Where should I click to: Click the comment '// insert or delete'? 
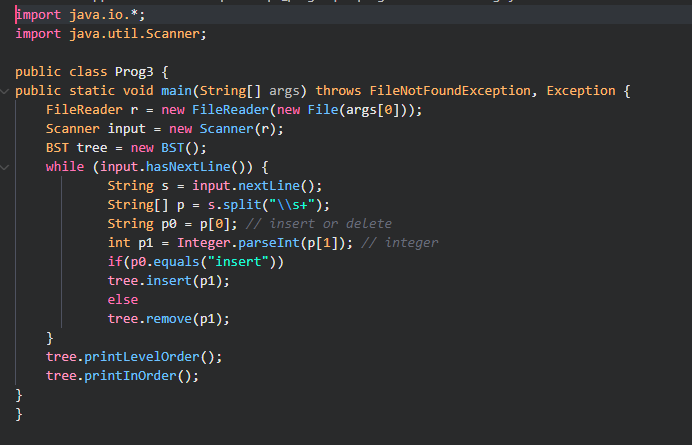(x=319, y=223)
